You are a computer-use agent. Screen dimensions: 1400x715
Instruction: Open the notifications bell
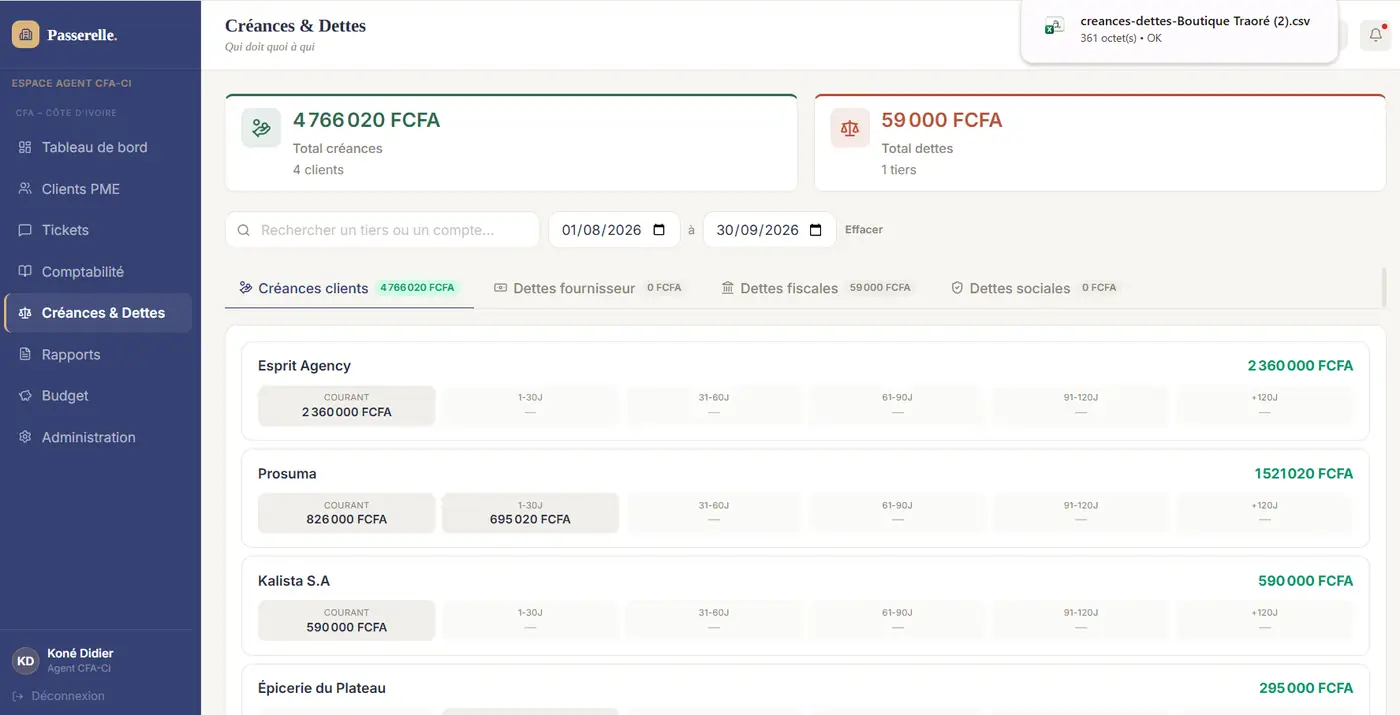(1376, 35)
